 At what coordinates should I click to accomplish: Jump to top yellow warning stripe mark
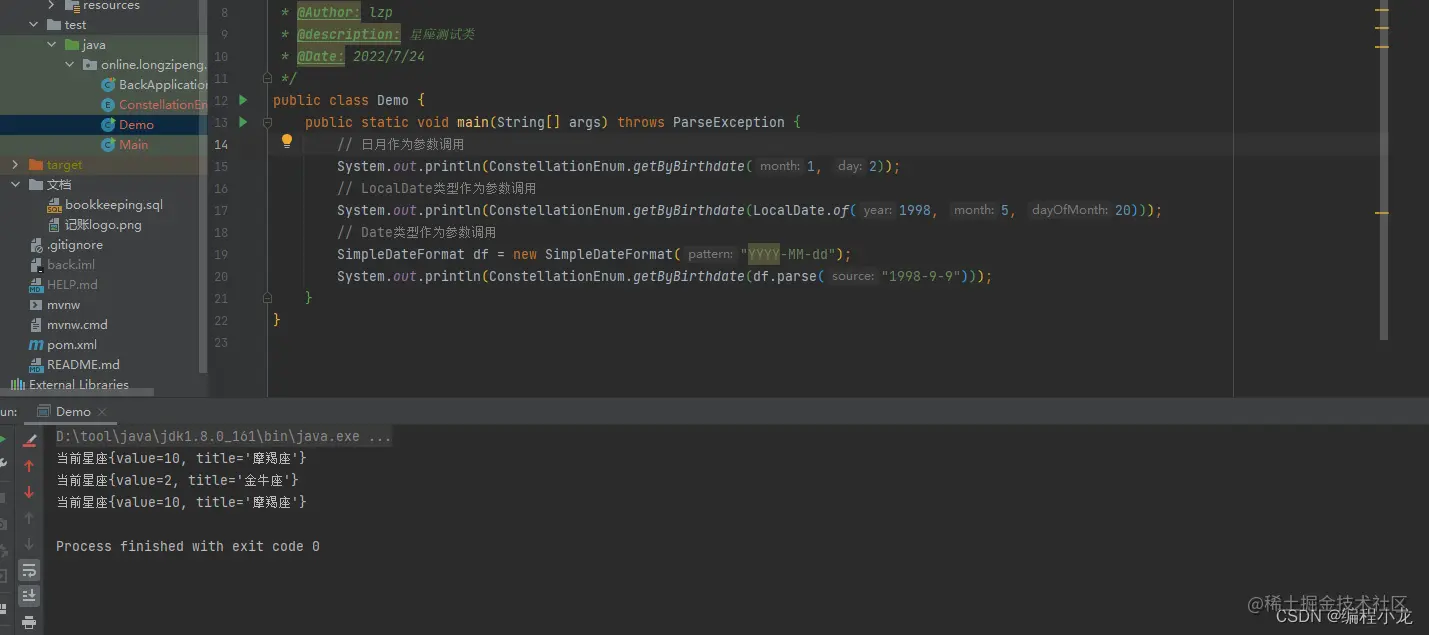coord(1382,9)
